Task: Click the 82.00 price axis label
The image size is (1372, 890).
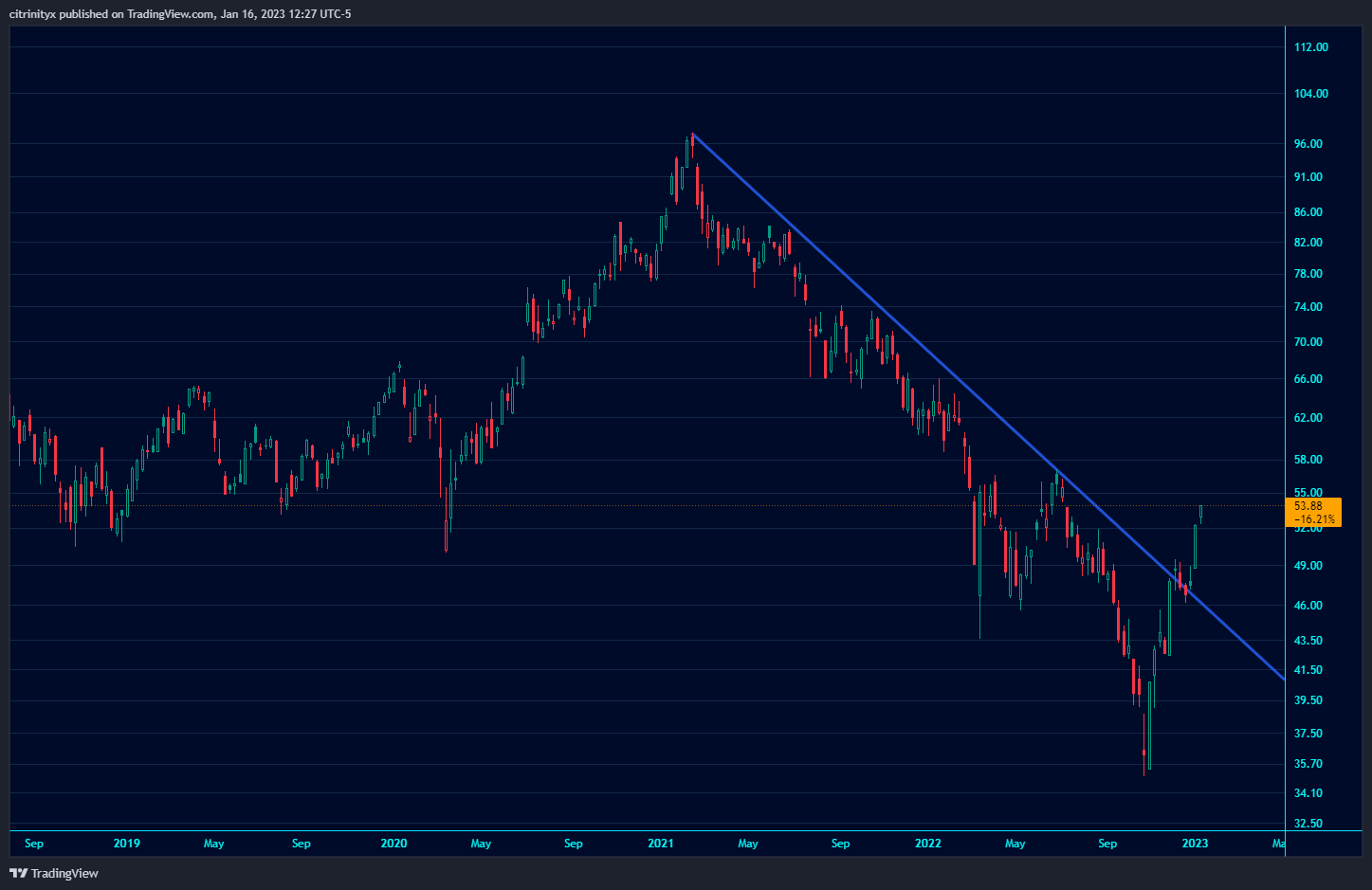Action: [1308, 243]
